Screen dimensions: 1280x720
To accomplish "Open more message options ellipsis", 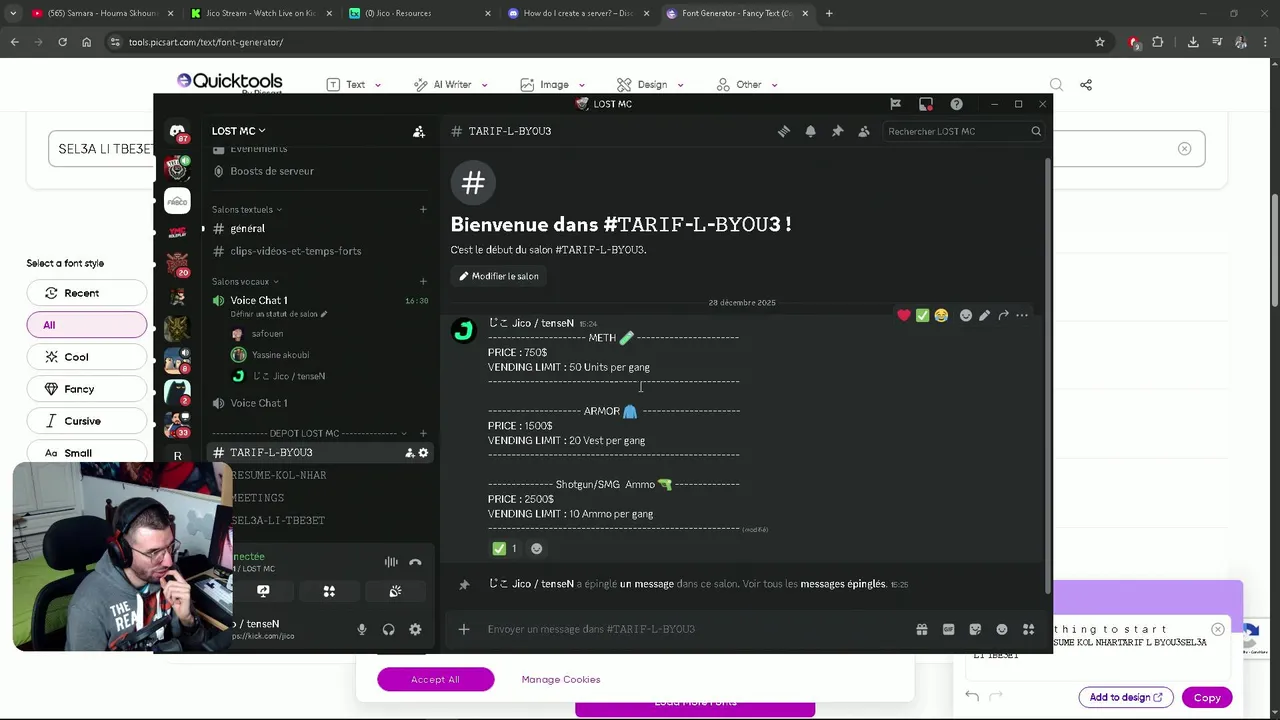I will click(x=1022, y=315).
